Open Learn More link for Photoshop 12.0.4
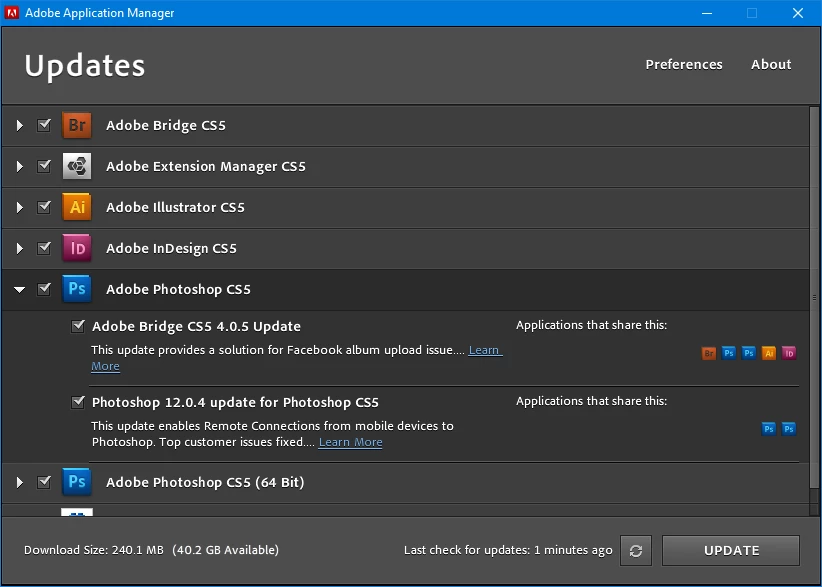 [x=351, y=442]
